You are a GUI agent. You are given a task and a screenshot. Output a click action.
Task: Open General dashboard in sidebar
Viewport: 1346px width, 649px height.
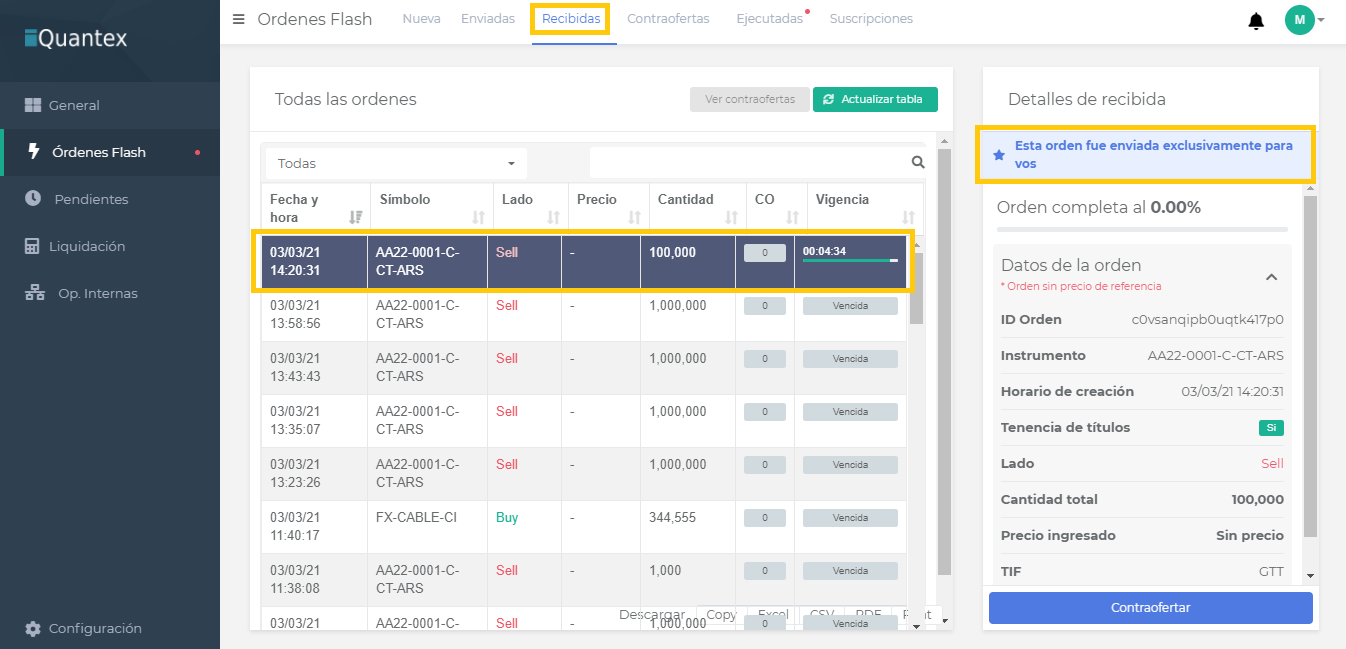click(74, 105)
